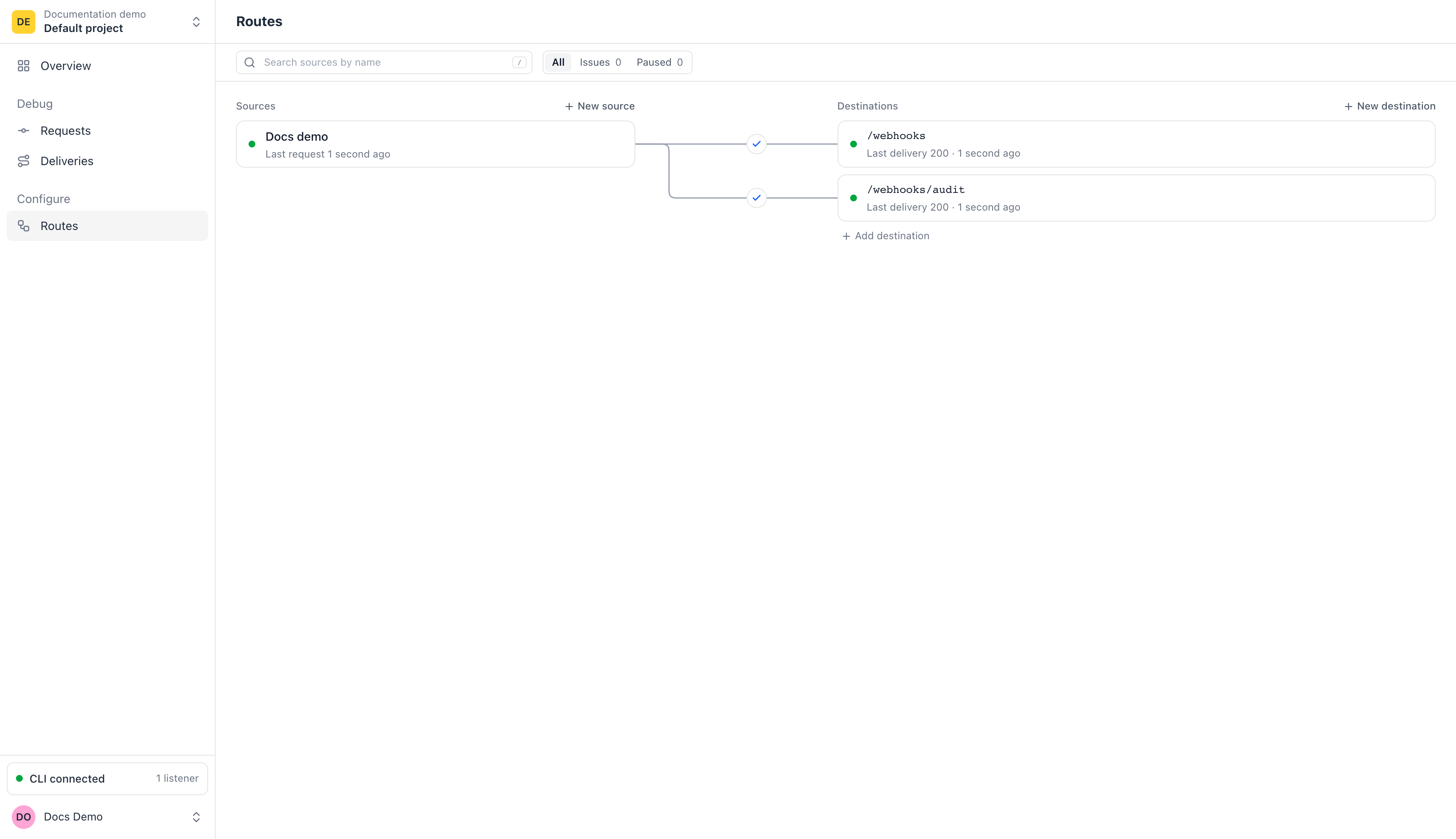Click the slash shortcut hint in search

(x=519, y=62)
